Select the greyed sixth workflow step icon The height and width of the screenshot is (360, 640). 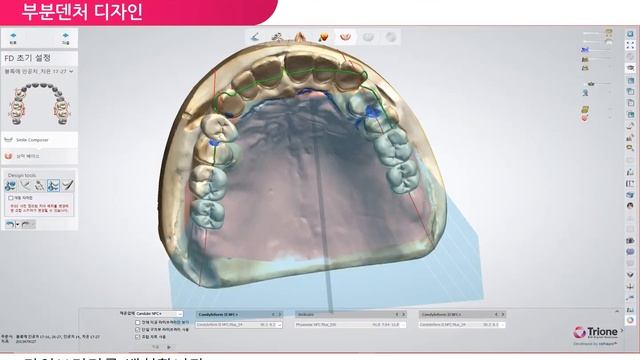pyautogui.click(x=368, y=37)
